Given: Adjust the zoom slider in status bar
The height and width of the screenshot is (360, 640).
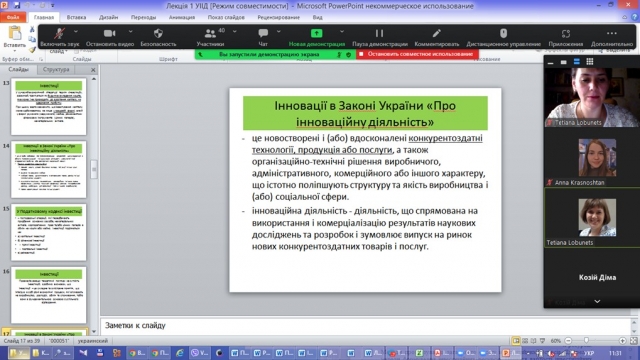Looking at the screenshot, I should (x=587, y=340).
